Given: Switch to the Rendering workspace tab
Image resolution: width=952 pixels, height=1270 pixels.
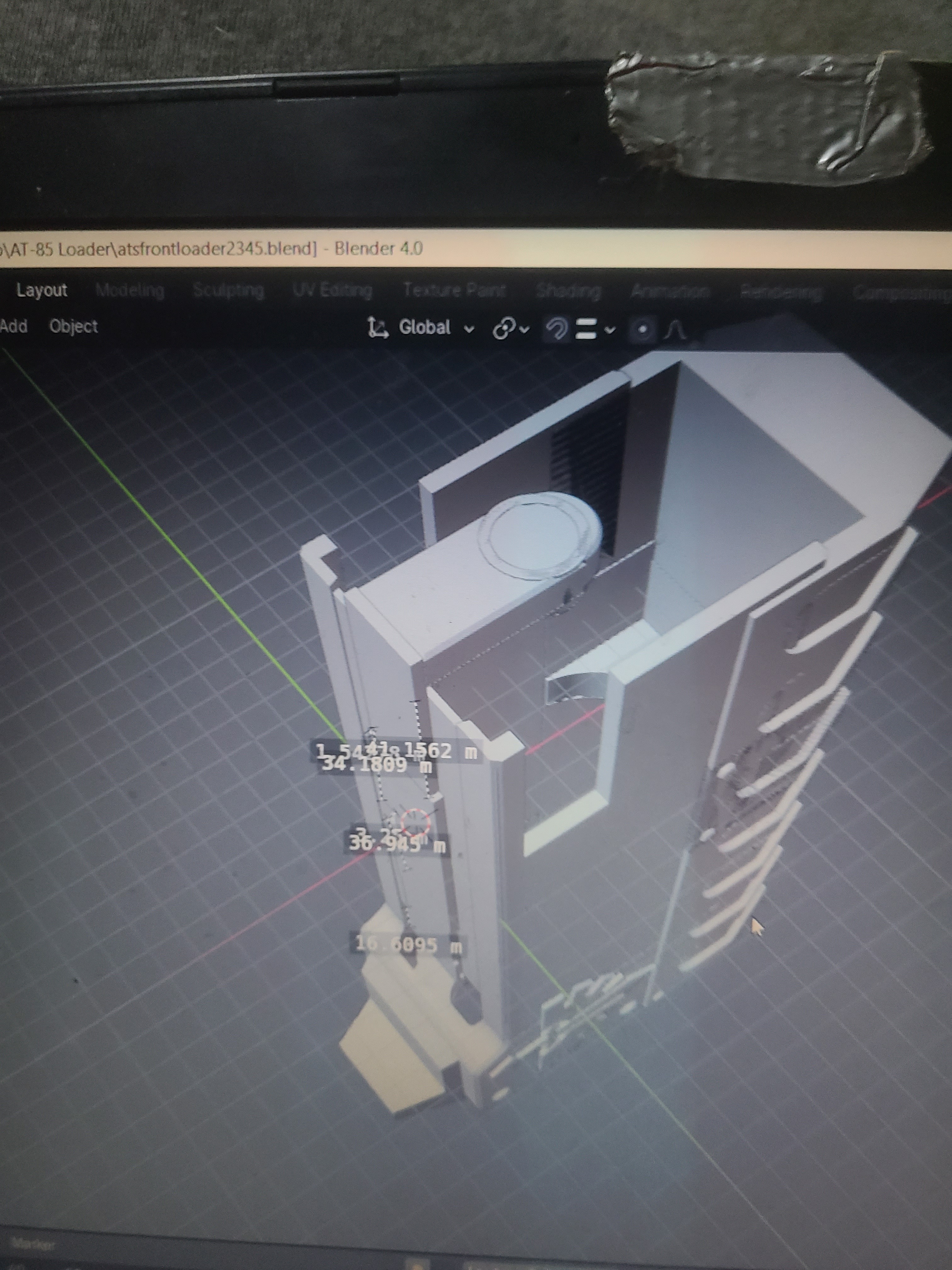Looking at the screenshot, I should coord(781,292).
